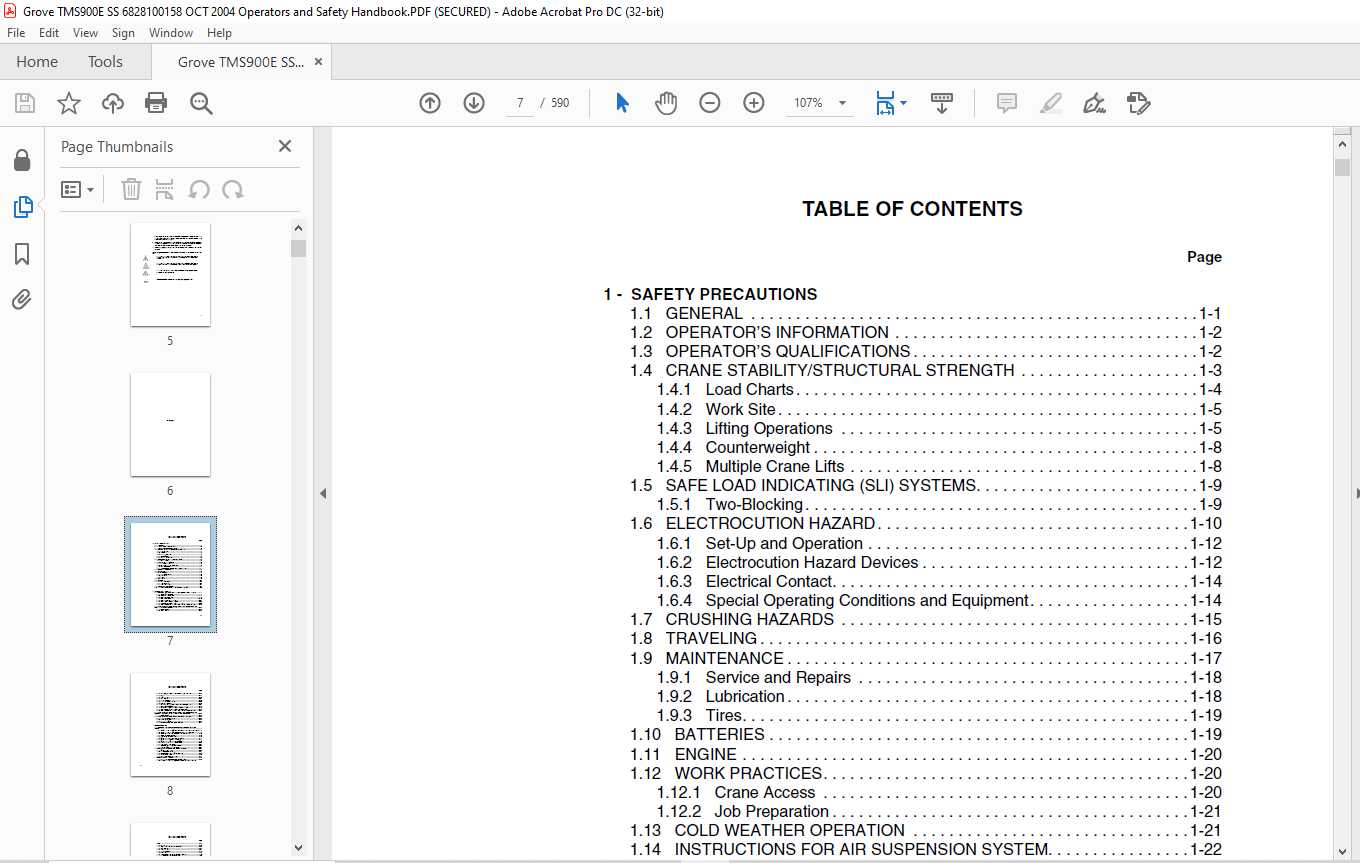Click the fit page width icon
This screenshot has width=1360, height=863.
[885, 103]
